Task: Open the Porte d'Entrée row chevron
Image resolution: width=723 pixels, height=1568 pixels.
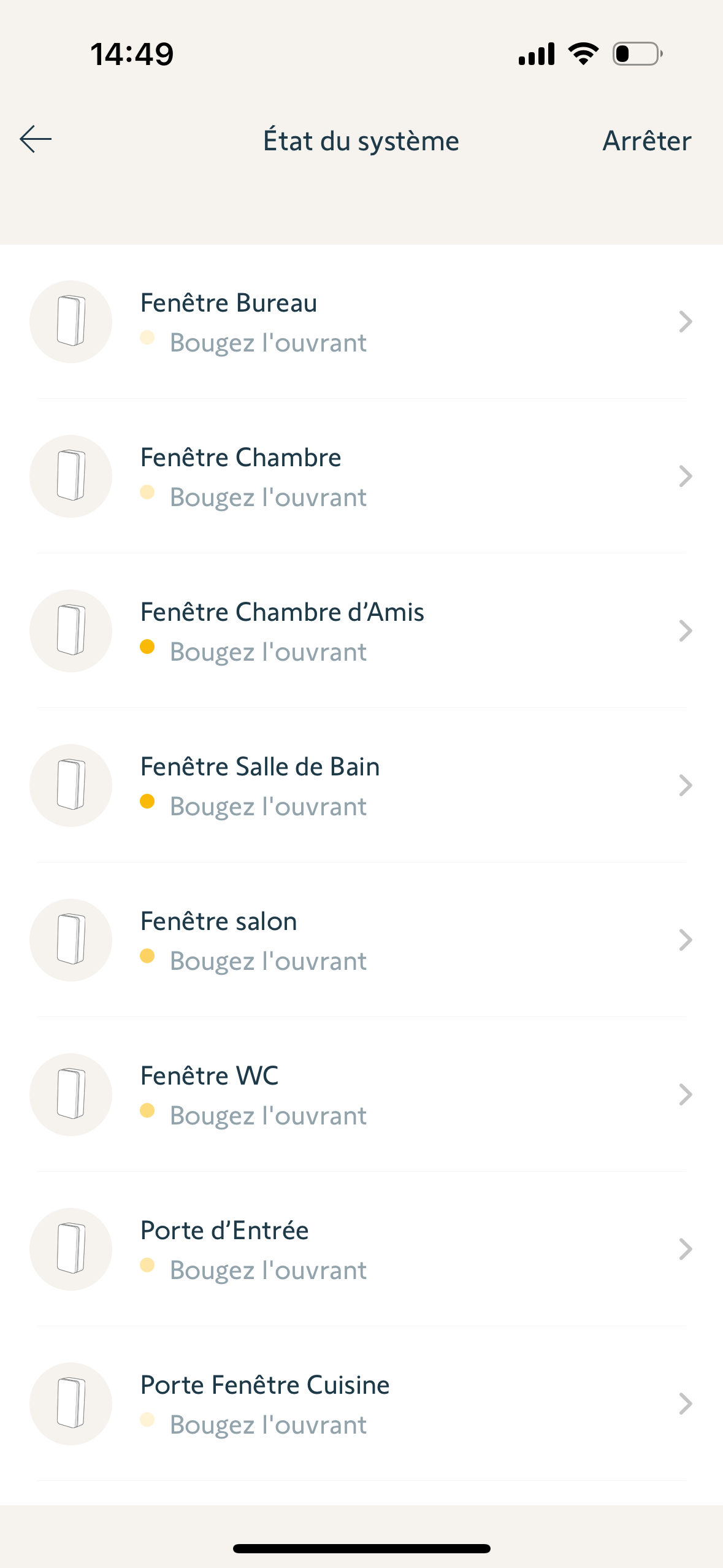Action: [x=686, y=1249]
